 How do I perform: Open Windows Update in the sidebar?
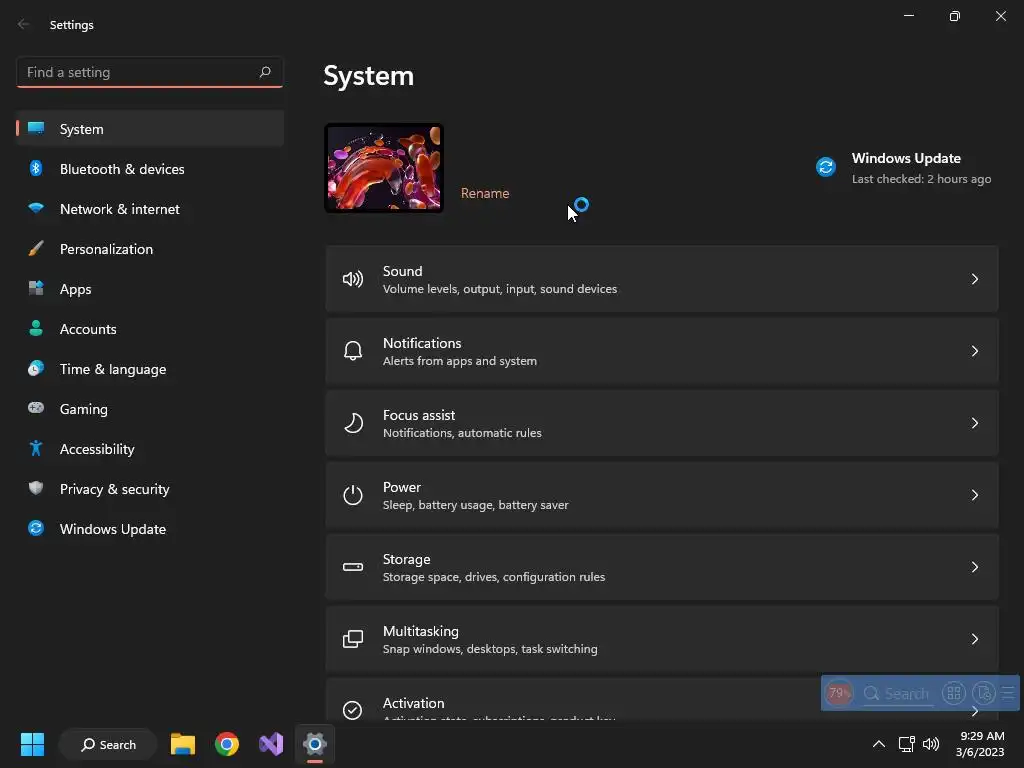(150, 529)
